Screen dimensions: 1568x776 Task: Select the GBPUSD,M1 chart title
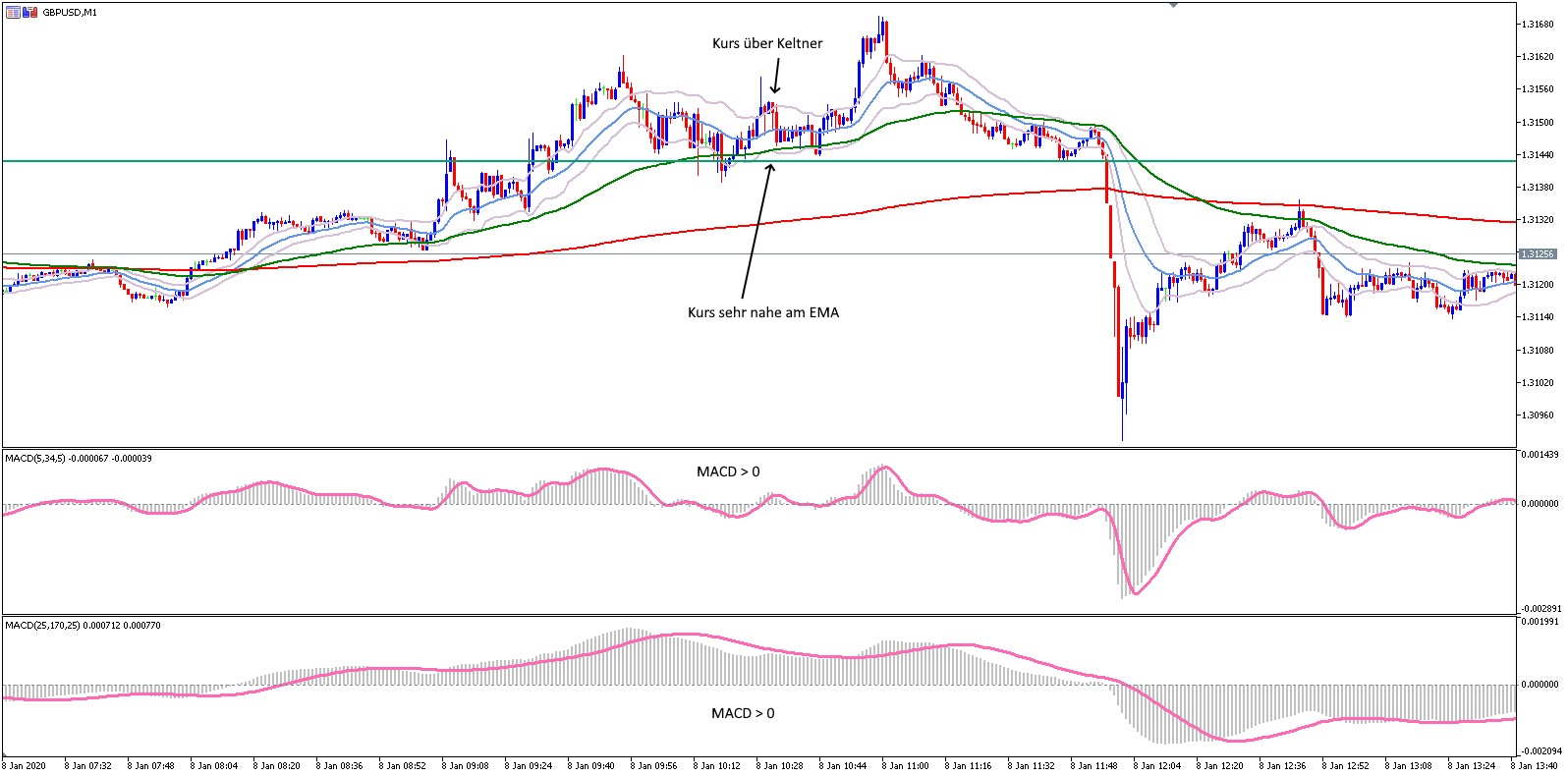tap(70, 13)
